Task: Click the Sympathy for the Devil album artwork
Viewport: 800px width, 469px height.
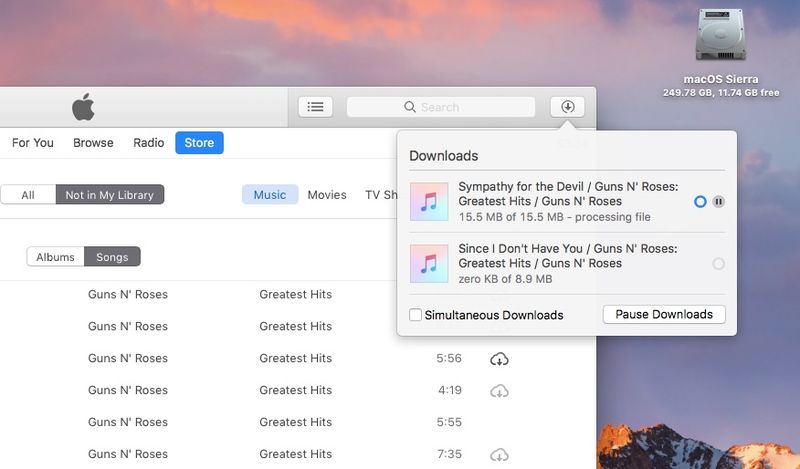Action: (429, 202)
